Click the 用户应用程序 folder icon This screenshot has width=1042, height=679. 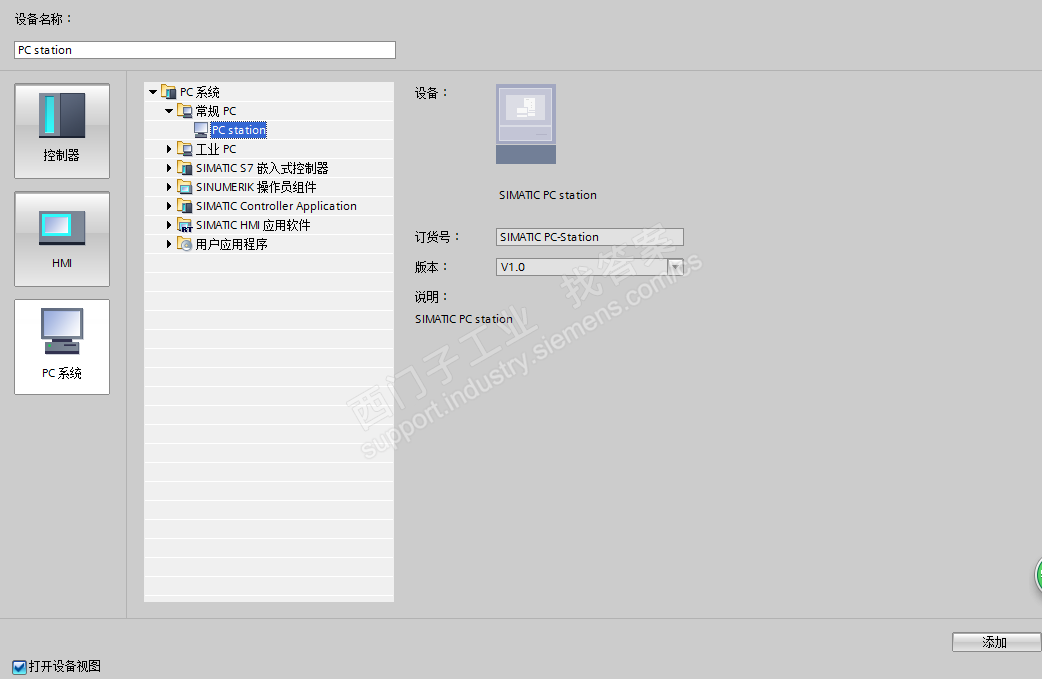(x=185, y=244)
